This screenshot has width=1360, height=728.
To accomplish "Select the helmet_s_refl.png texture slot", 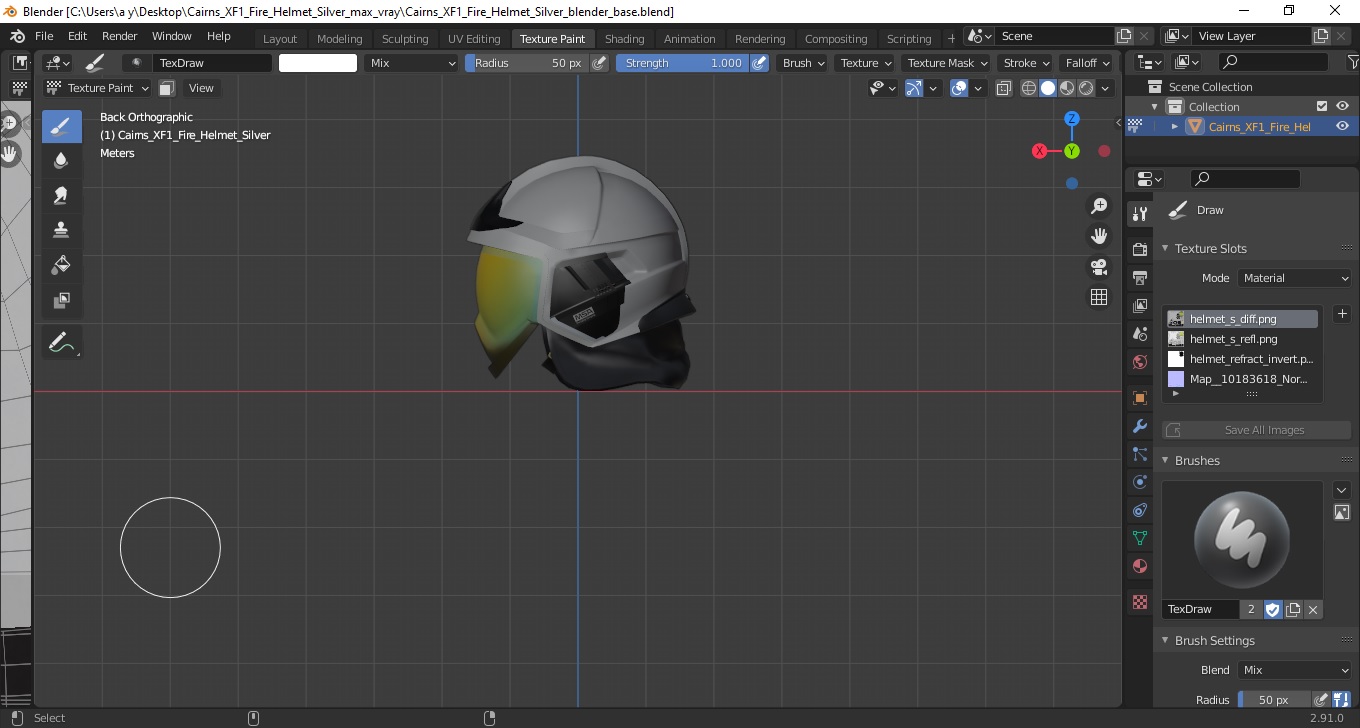I will [1233, 339].
